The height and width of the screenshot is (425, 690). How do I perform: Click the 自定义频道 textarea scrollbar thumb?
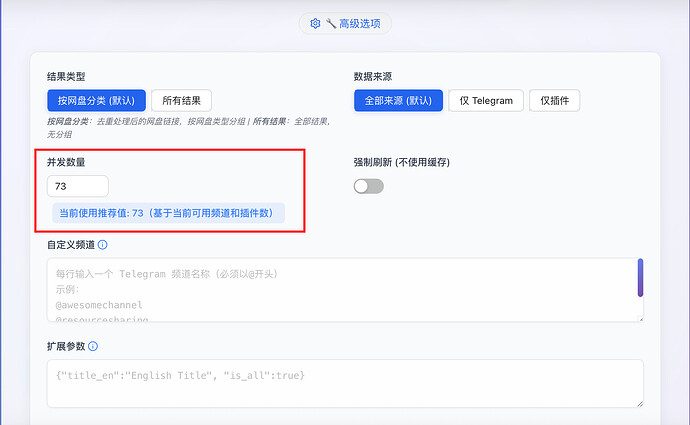click(x=640, y=278)
